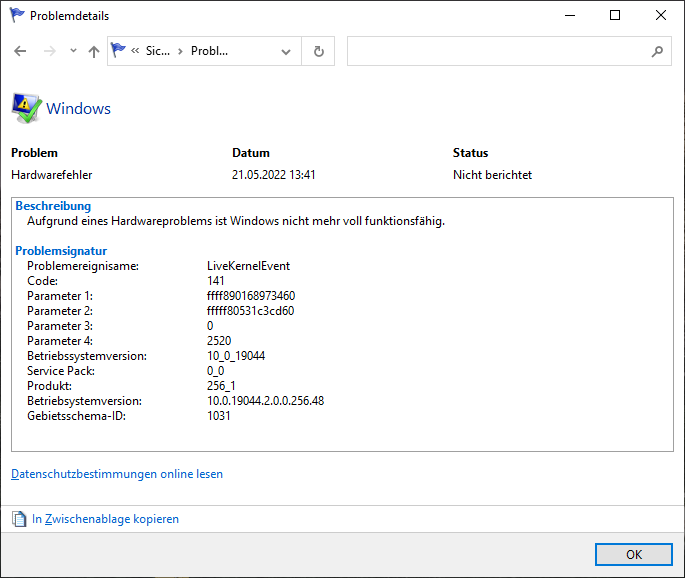Click Code value '141'

(216, 281)
